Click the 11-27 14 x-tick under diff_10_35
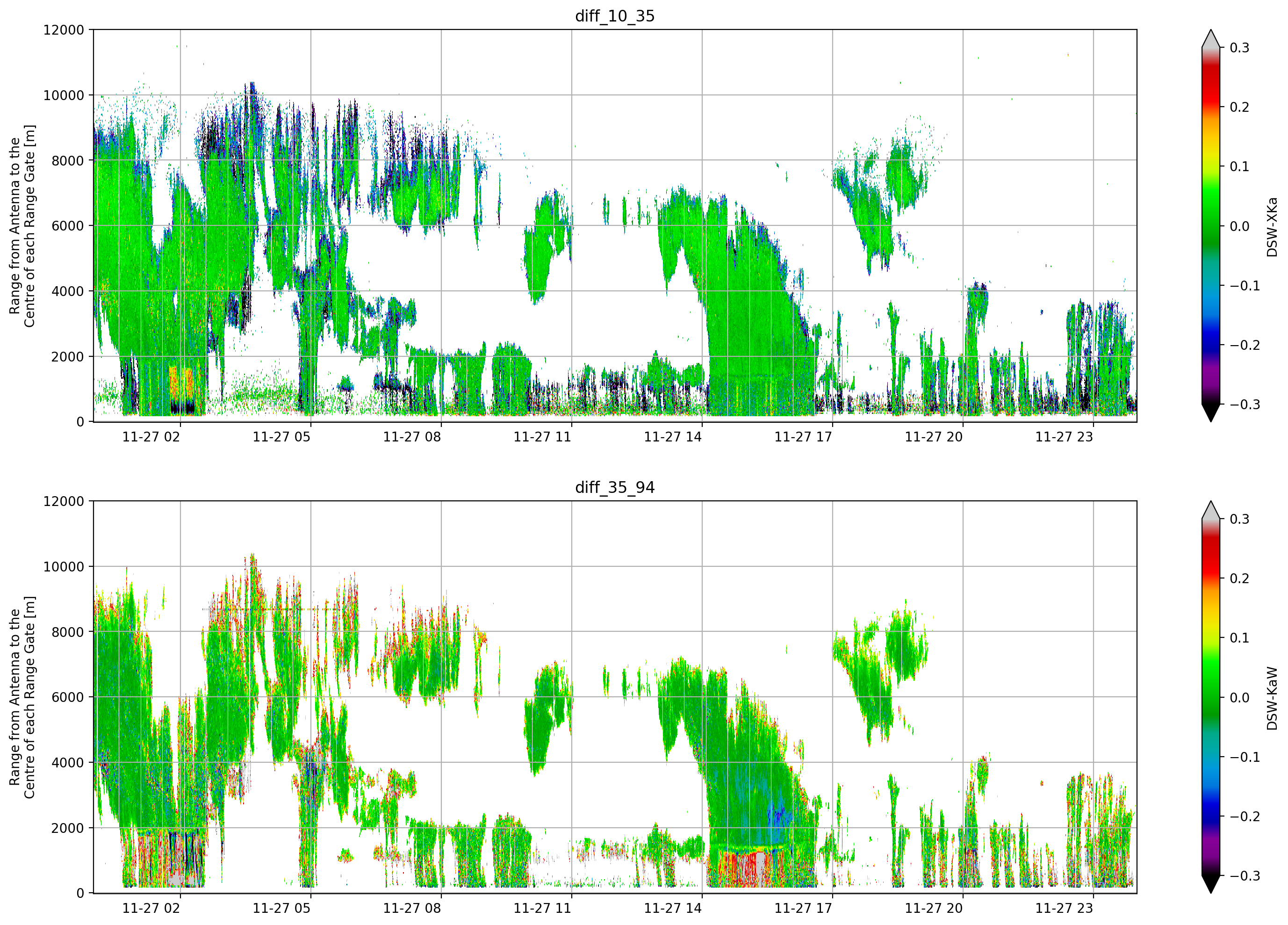The image size is (1288, 925). (x=673, y=437)
